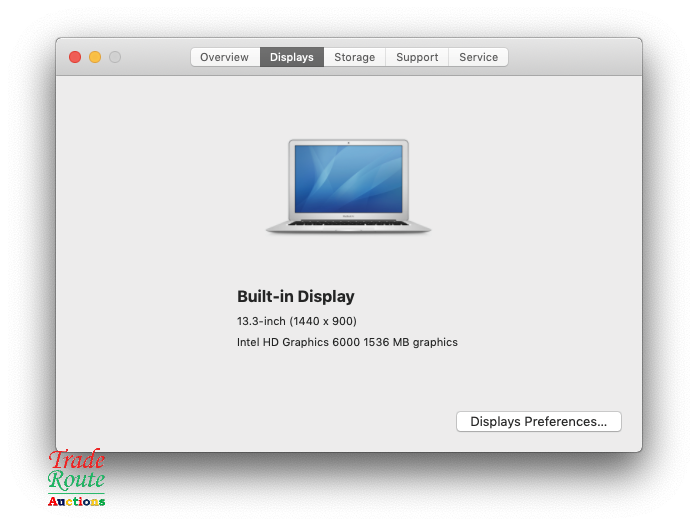Click the multicolored Auctions word in the logo
This screenshot has height=526, width=698.
77,501
